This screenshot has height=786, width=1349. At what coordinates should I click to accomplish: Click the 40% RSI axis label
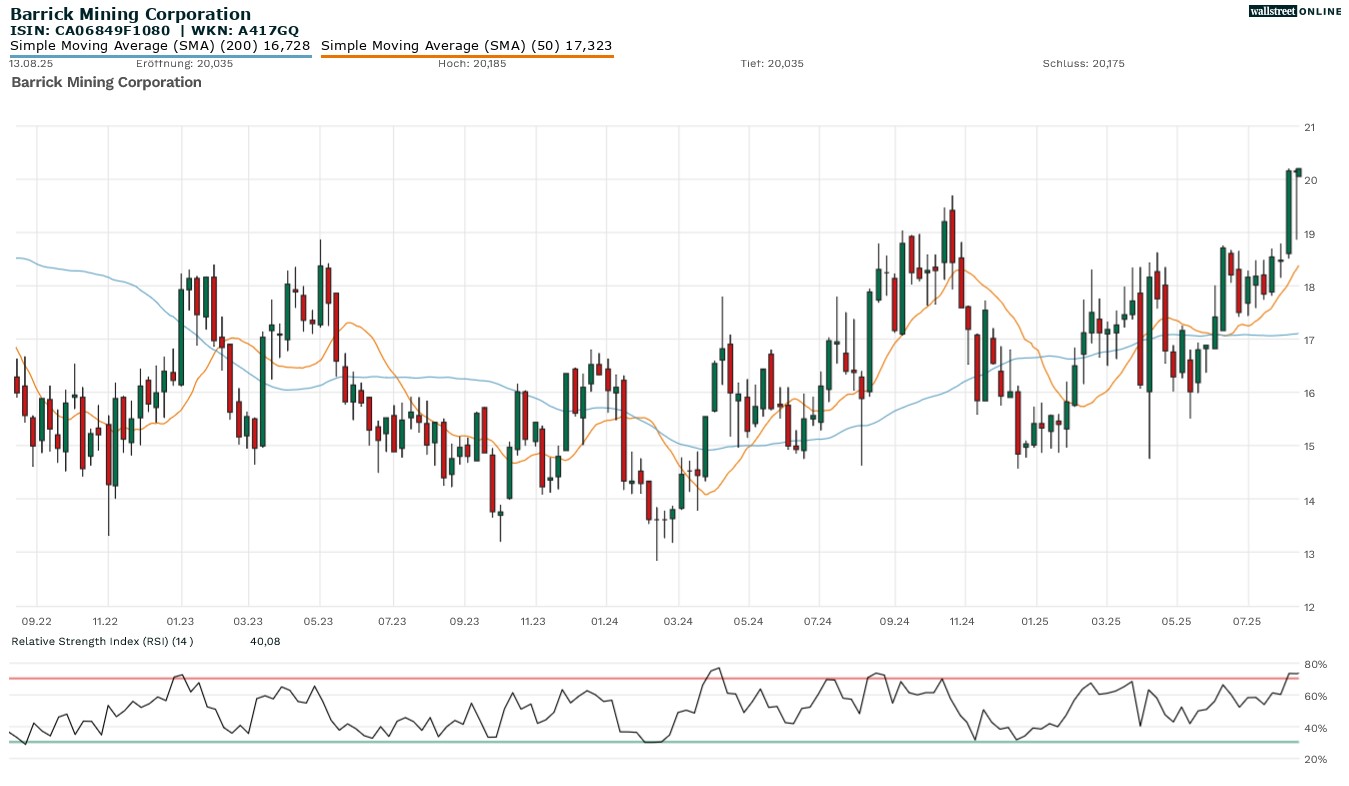pyautogui.click(x=1315, y=728)
